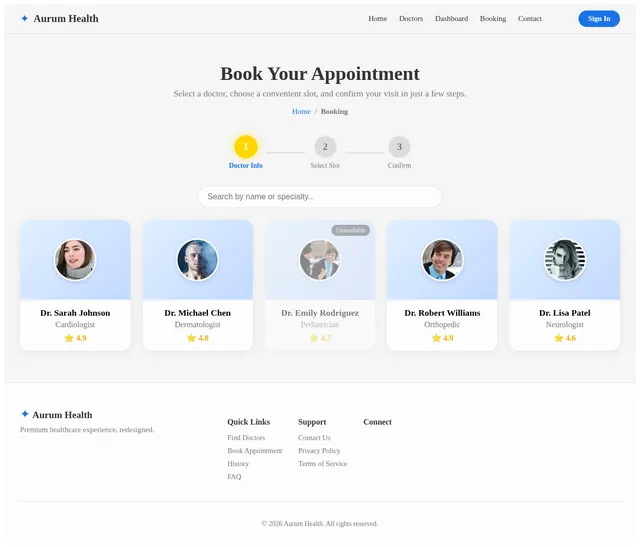Click the Unavailable badge on Emily Rodriguez card
640x547 pixels.
(351, 230)
